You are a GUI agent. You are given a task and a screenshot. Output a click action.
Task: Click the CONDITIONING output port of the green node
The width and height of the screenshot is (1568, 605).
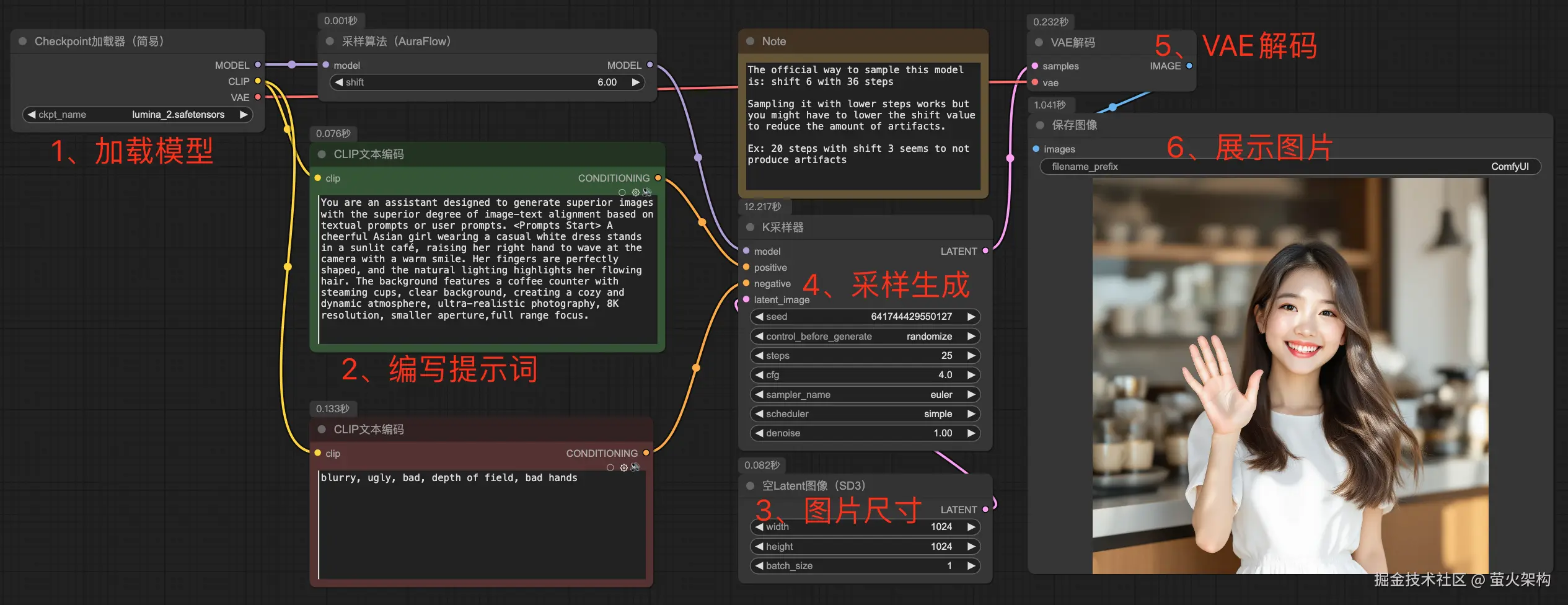point(658,178)
